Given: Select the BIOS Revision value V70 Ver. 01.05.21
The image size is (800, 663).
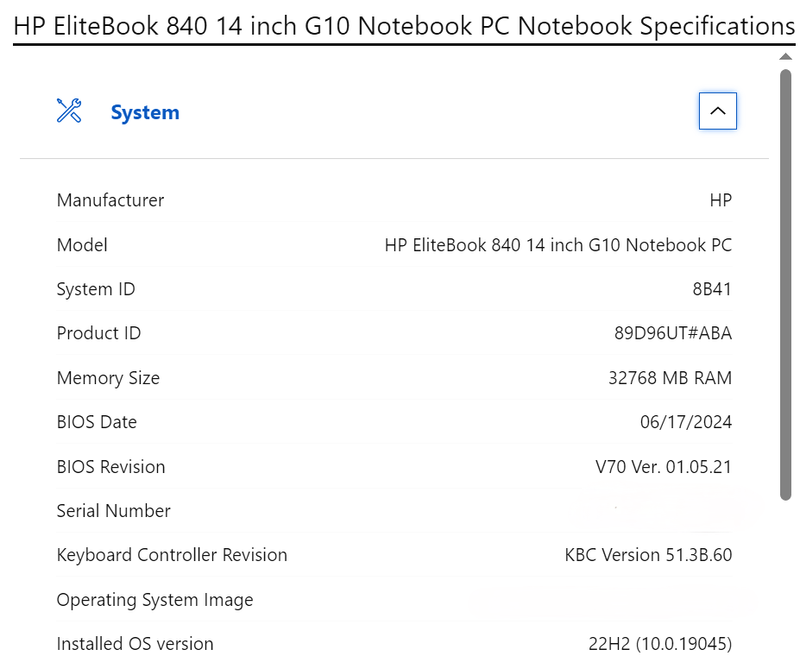Looking at the screenshot, I should [663, 467].
